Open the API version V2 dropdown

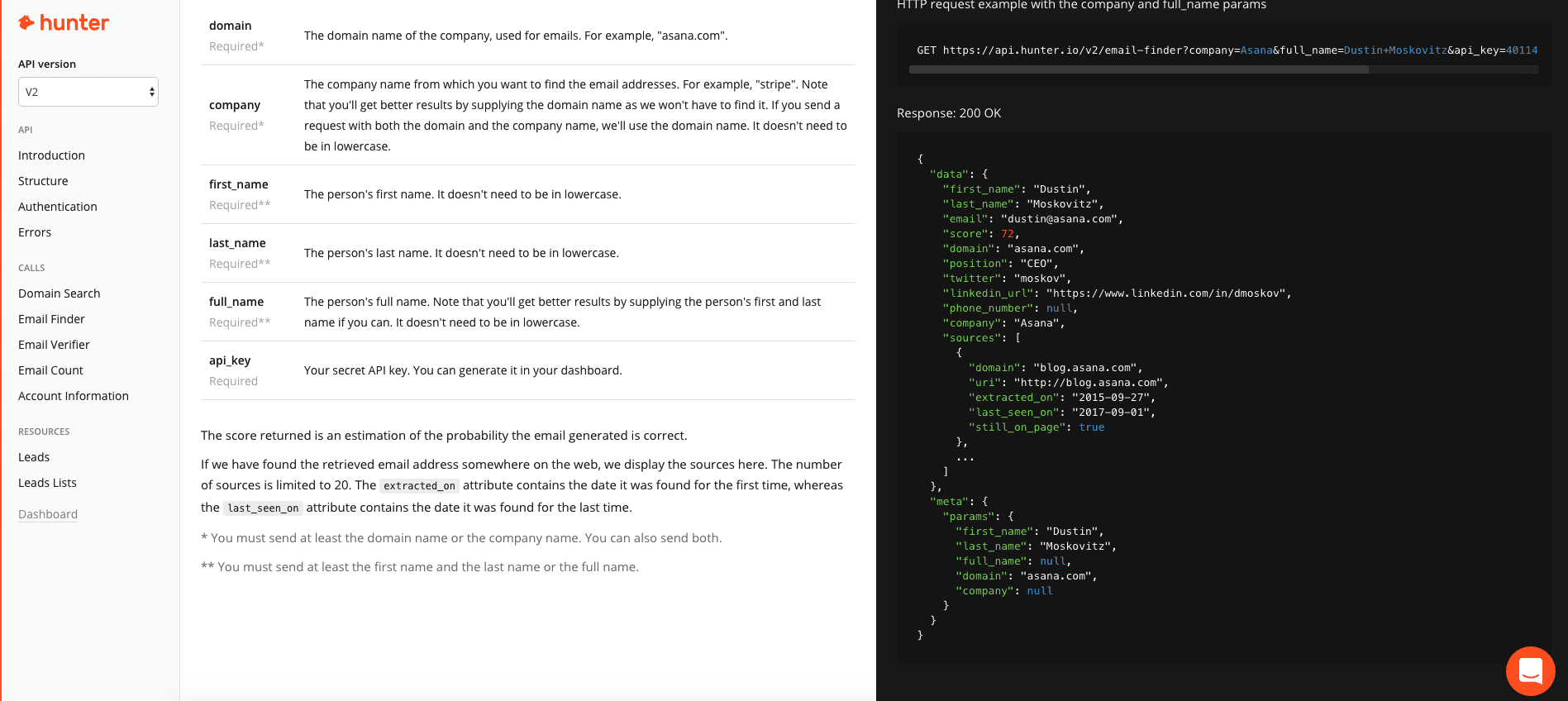[x=88, y=92]
